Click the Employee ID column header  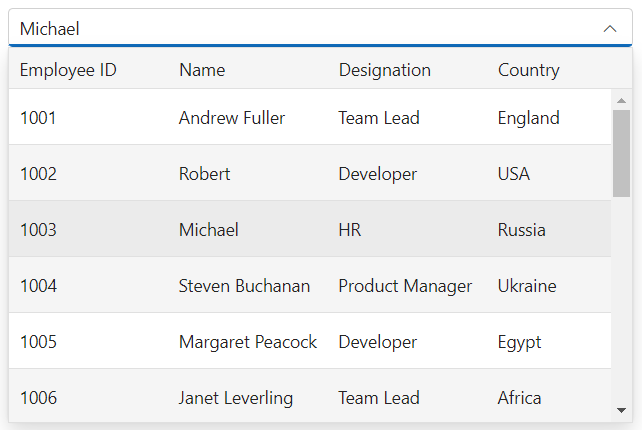click(x=68, y=70)
